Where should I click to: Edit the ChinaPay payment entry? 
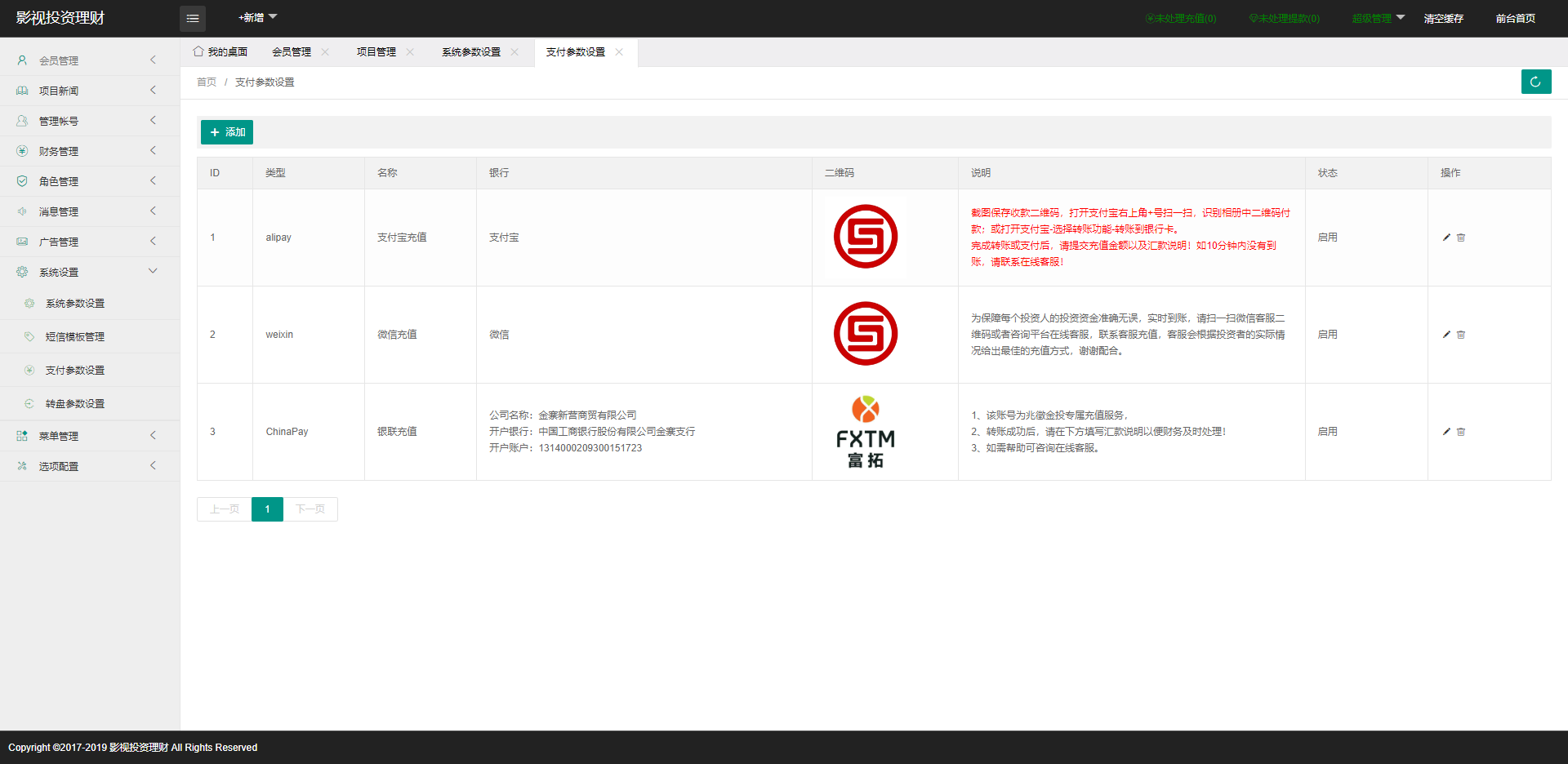coord(1445,432)
